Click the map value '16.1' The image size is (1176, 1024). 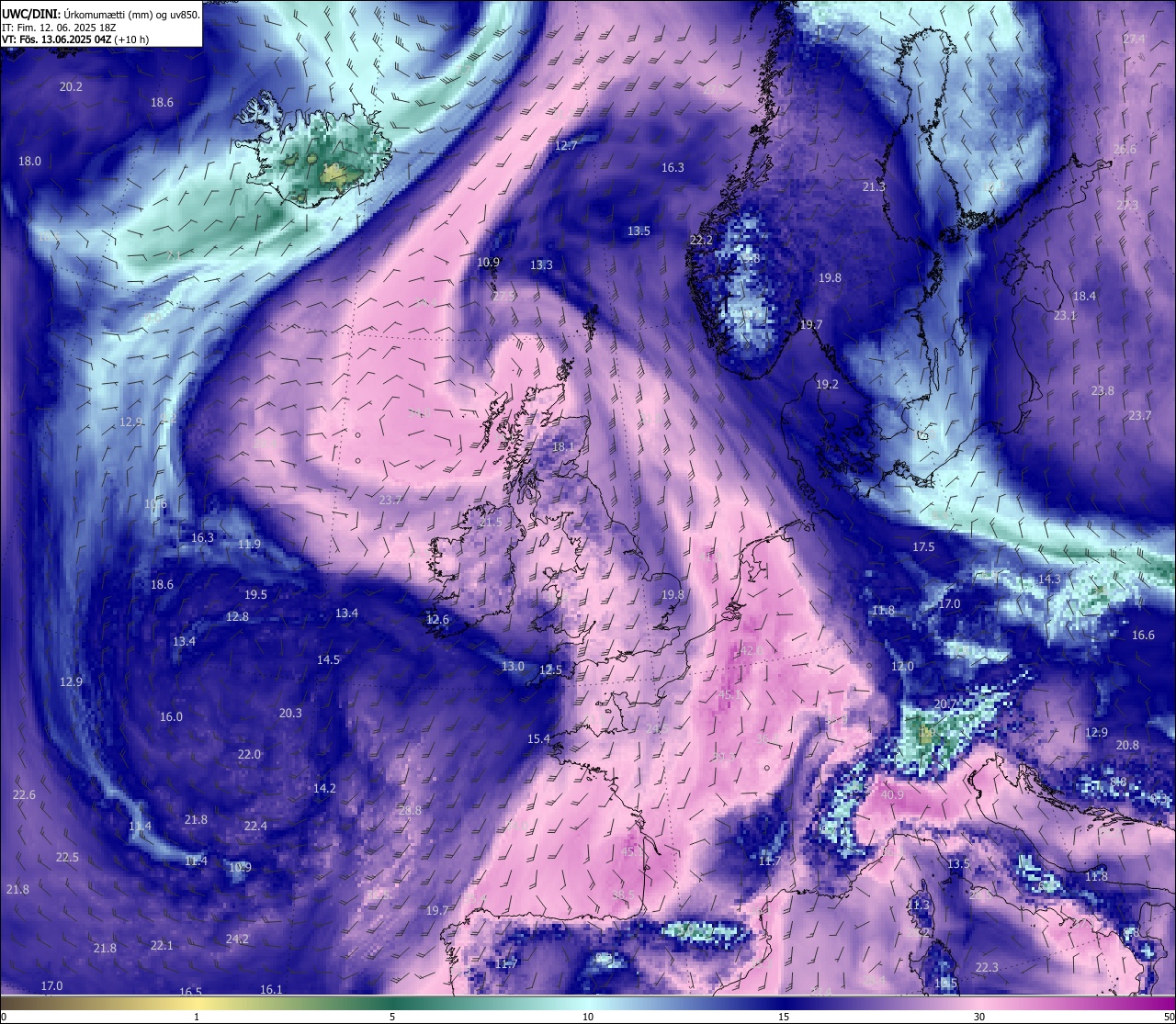[271, 989]
